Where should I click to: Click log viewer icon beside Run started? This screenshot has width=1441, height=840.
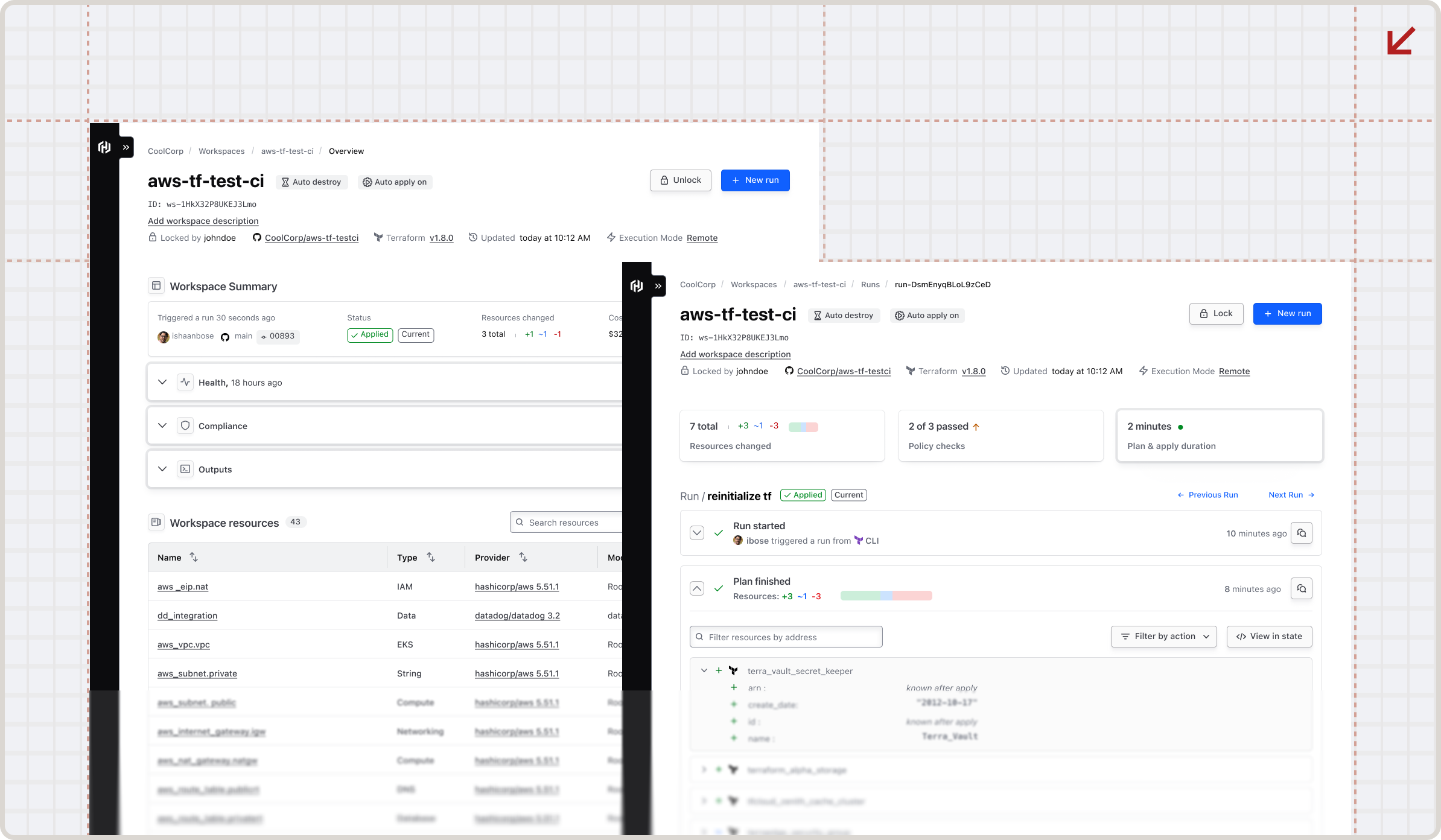(1302, 533)
